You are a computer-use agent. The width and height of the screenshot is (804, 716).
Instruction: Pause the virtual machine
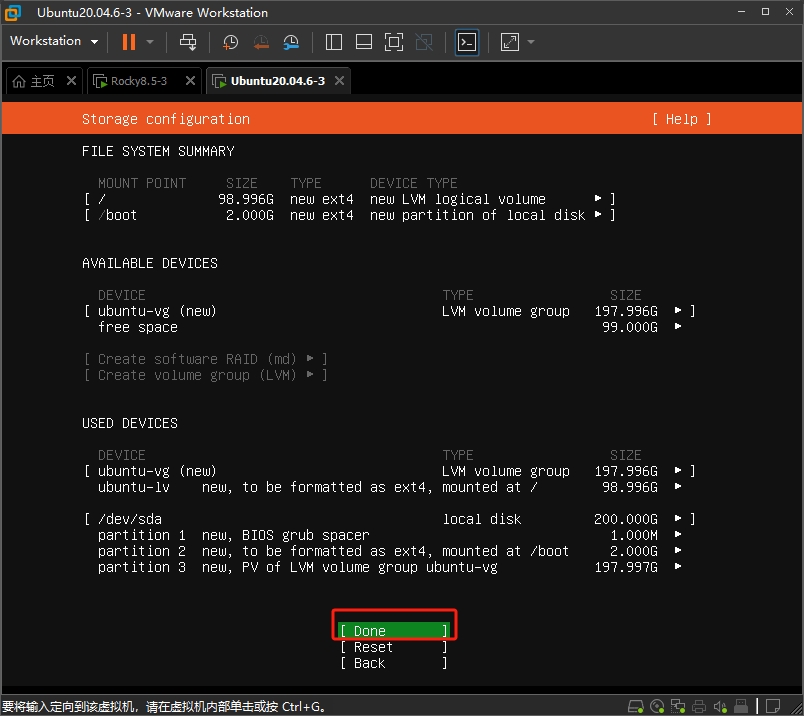129,42
